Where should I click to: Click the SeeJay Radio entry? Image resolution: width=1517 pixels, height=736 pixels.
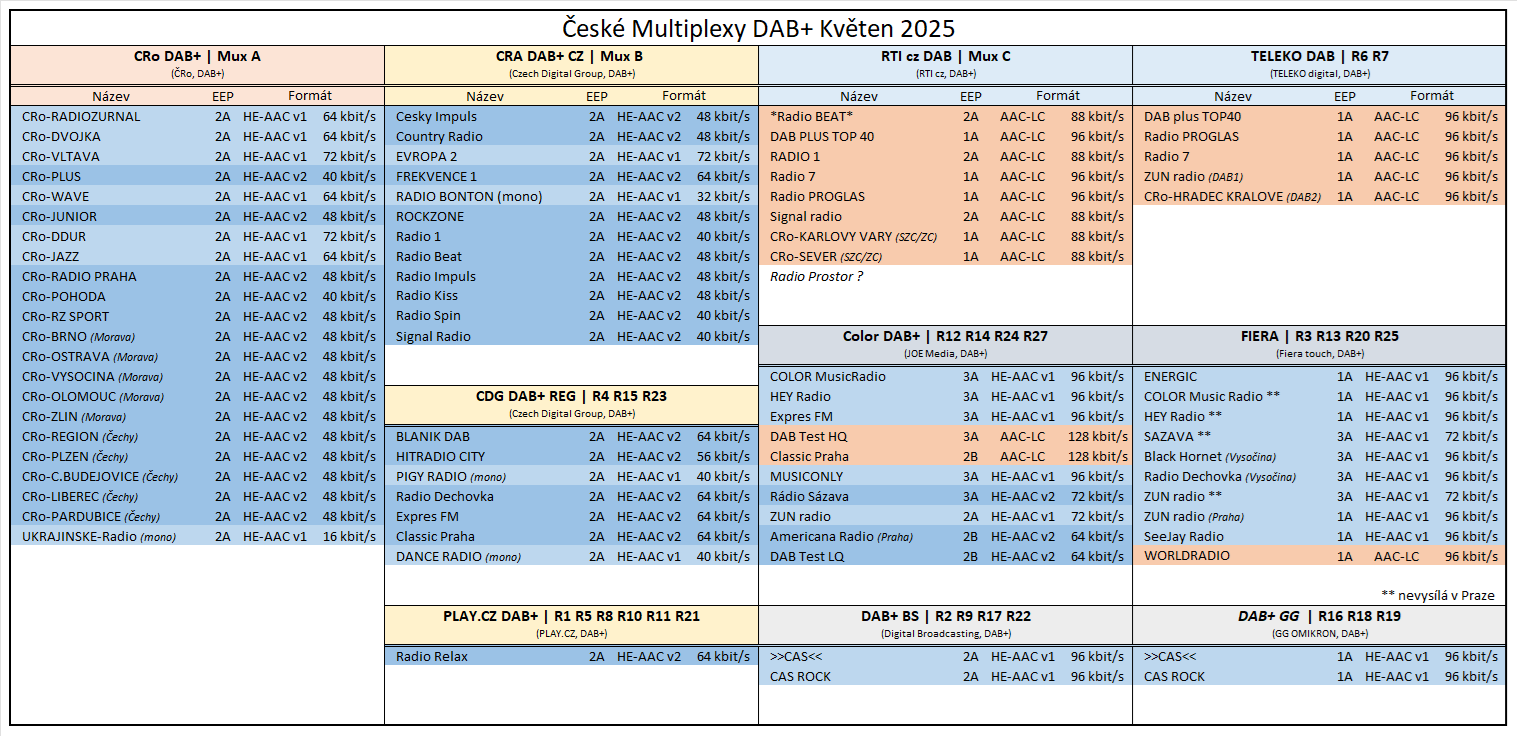[x=1183, y=536]
